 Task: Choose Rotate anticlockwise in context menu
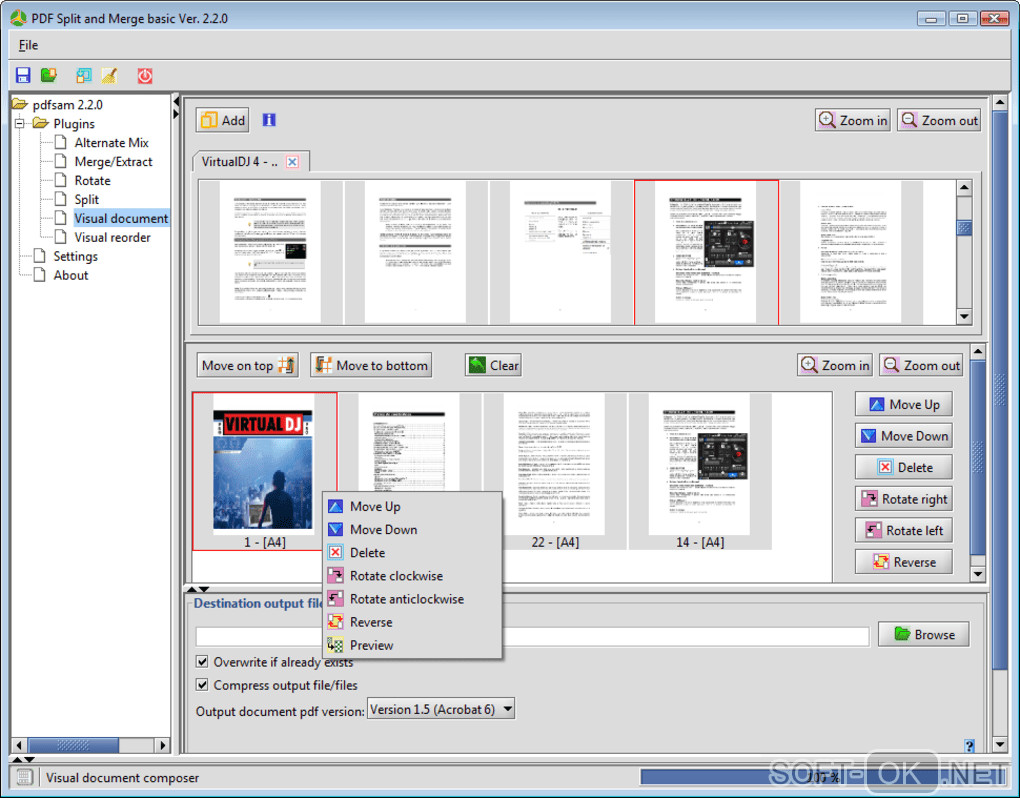click(x=412, y=599)
